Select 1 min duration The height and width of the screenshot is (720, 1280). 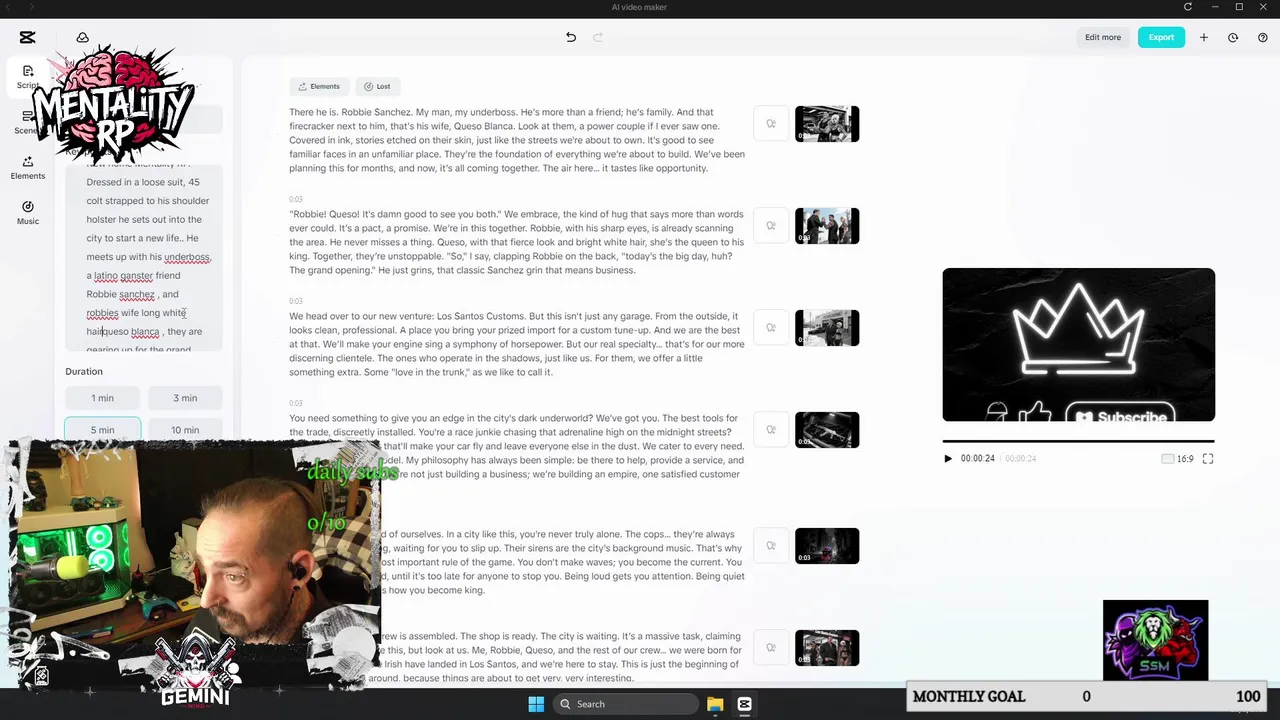(x=102, y=398)
